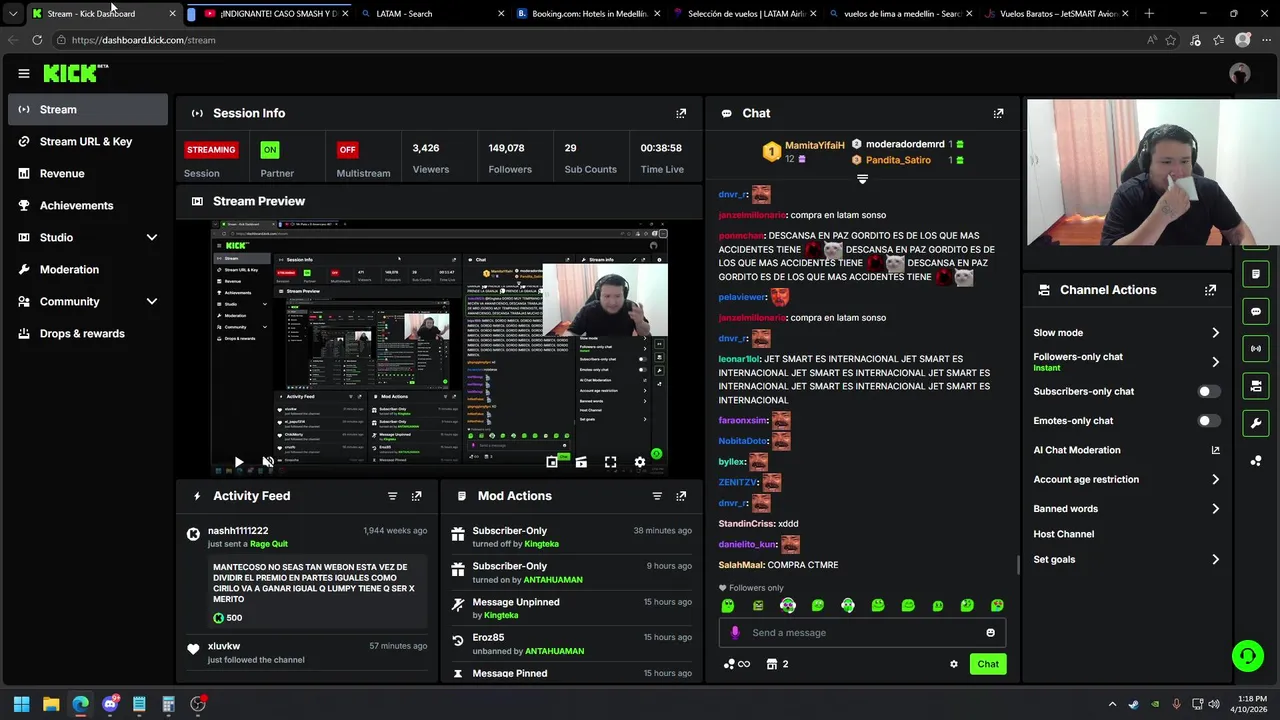Viewport: 1280px width, 720px height.
Task: Click the xluvkw follower entry name
Action: pos(224,647)
